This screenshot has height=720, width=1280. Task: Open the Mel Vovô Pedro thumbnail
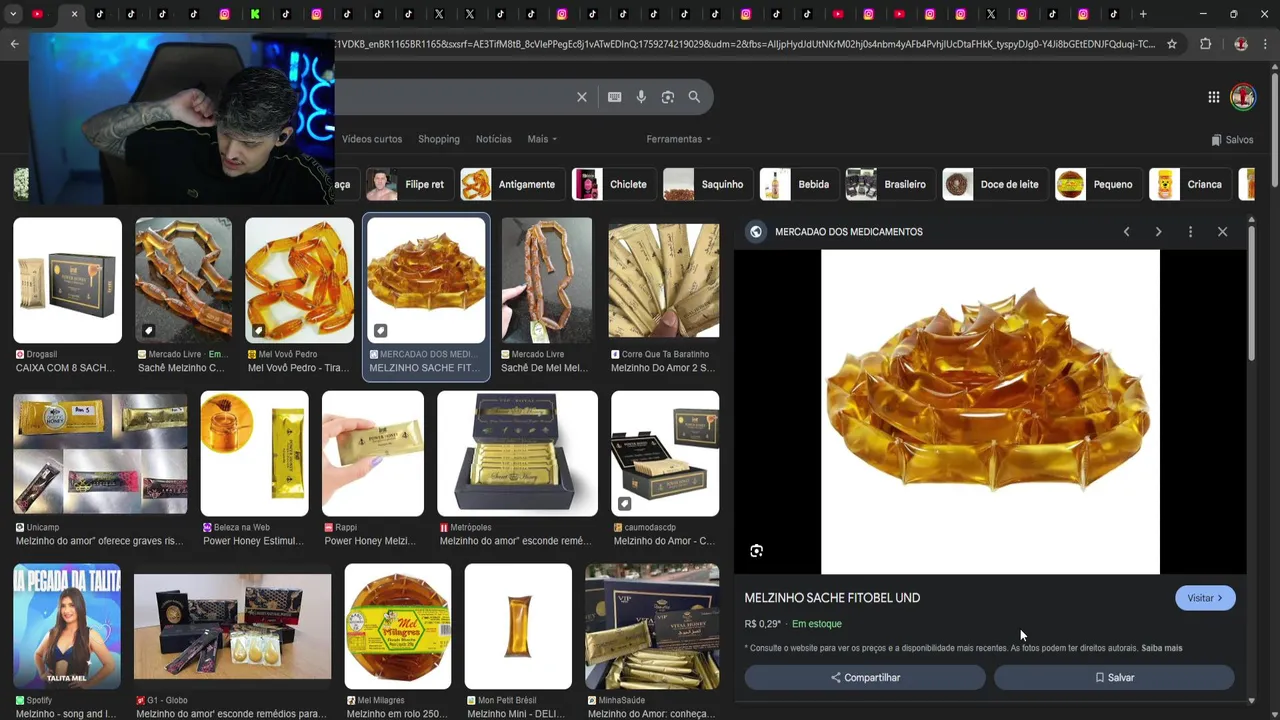pos(299,280)
